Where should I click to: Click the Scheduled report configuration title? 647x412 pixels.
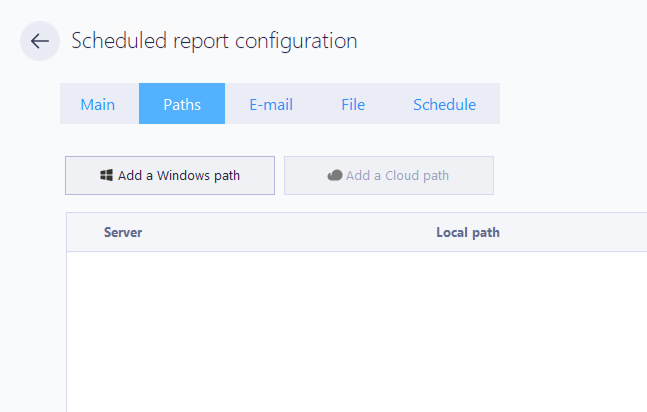point(214,41)
